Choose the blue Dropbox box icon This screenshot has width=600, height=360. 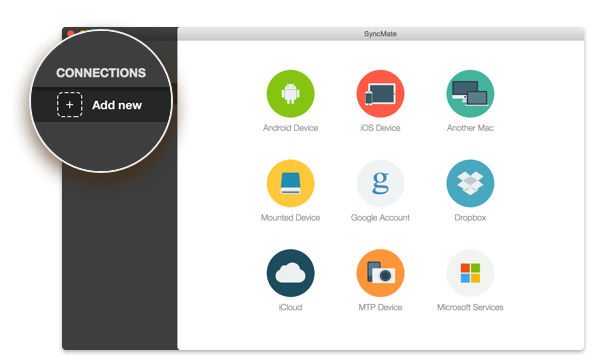(470, 183)
